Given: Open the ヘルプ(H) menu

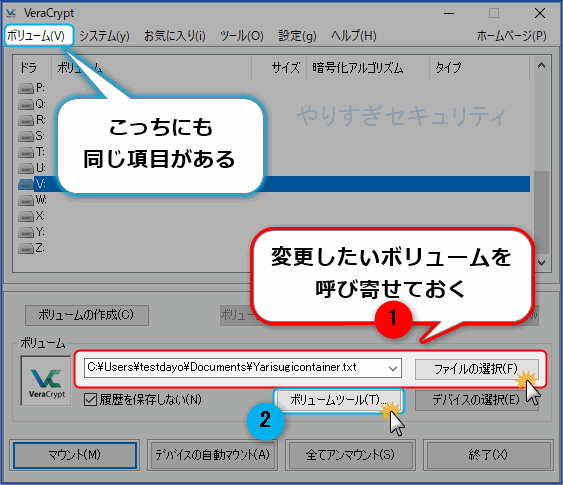Looking at the screenshot, I should 353,36.
